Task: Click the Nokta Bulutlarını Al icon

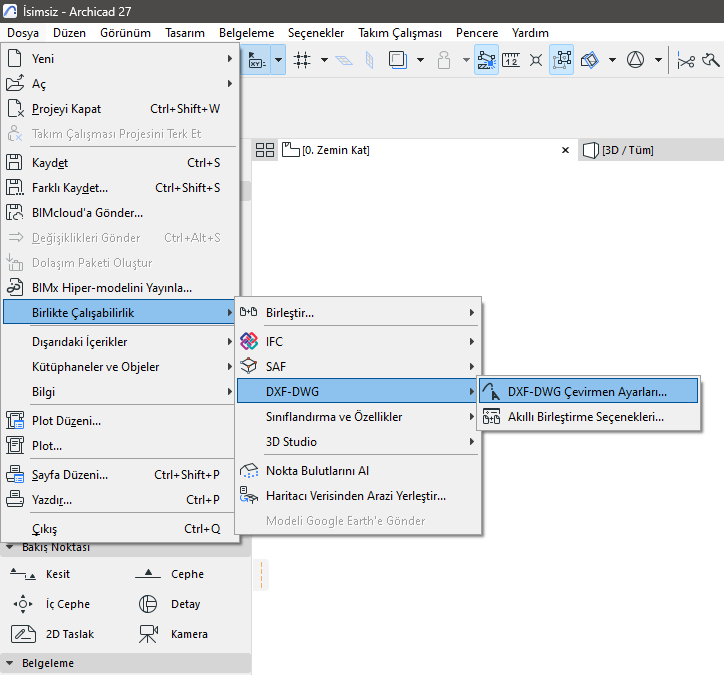Action: pyautogui.click(x=249, y=470)
